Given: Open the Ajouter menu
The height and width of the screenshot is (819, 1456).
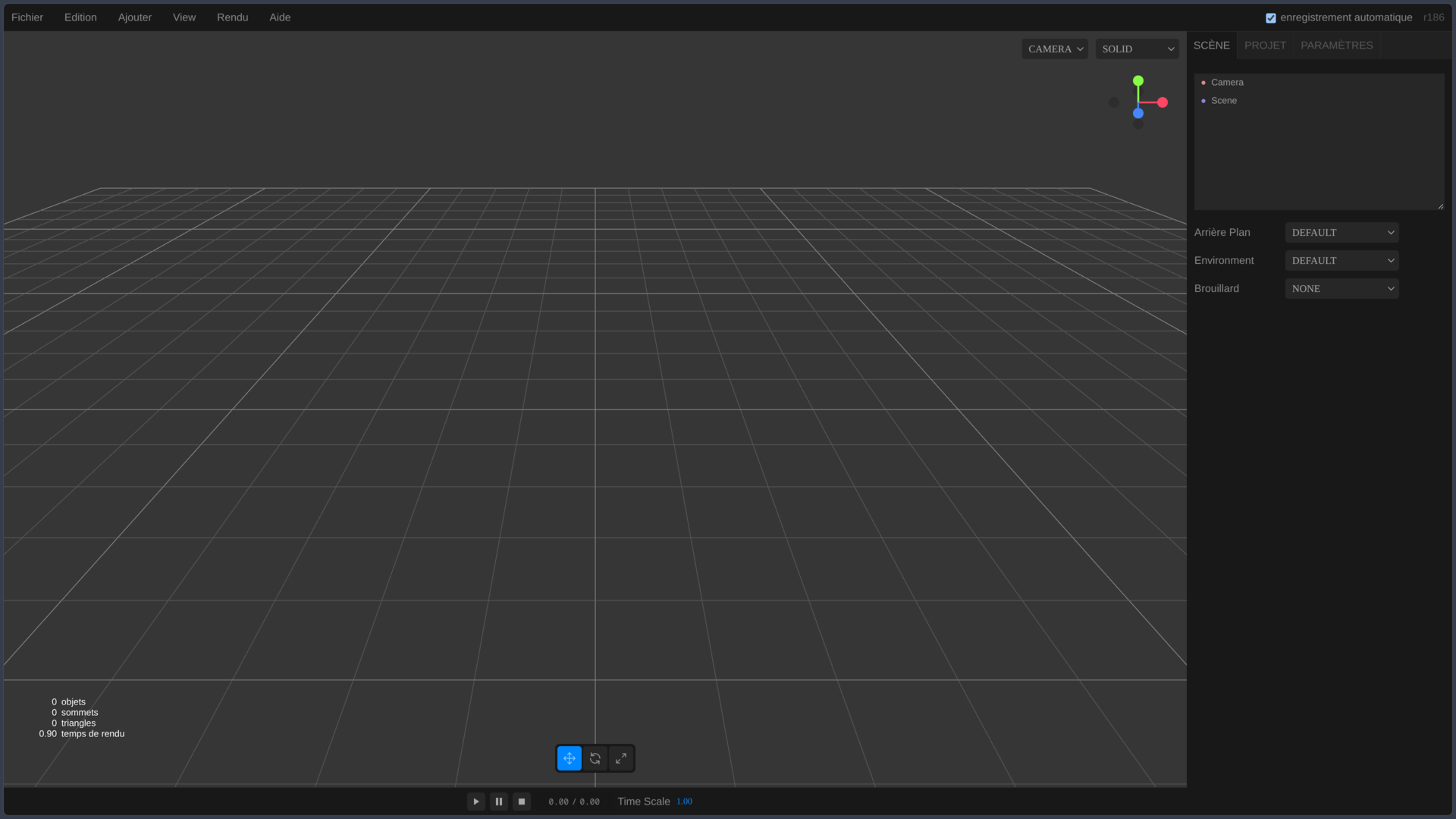Looking at the screenshot, I should coord(135,17).
